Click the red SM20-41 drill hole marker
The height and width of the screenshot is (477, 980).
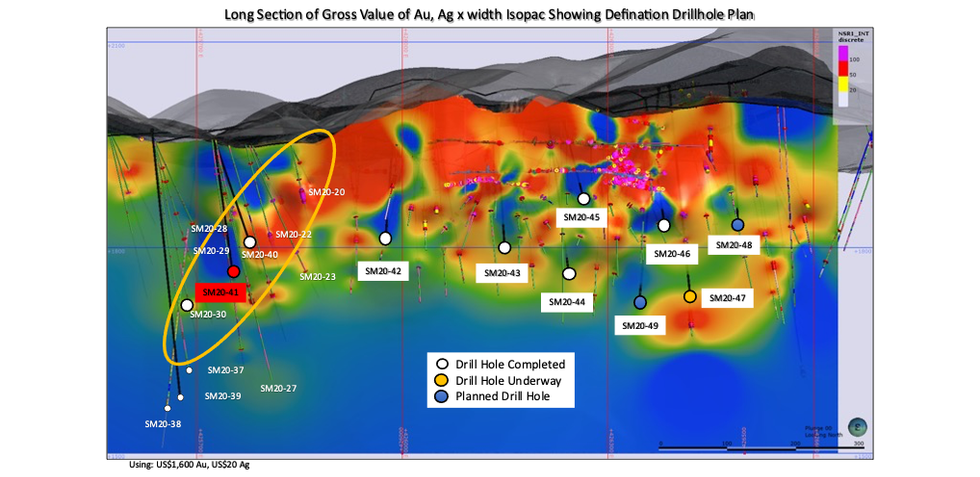pos(233,271)
